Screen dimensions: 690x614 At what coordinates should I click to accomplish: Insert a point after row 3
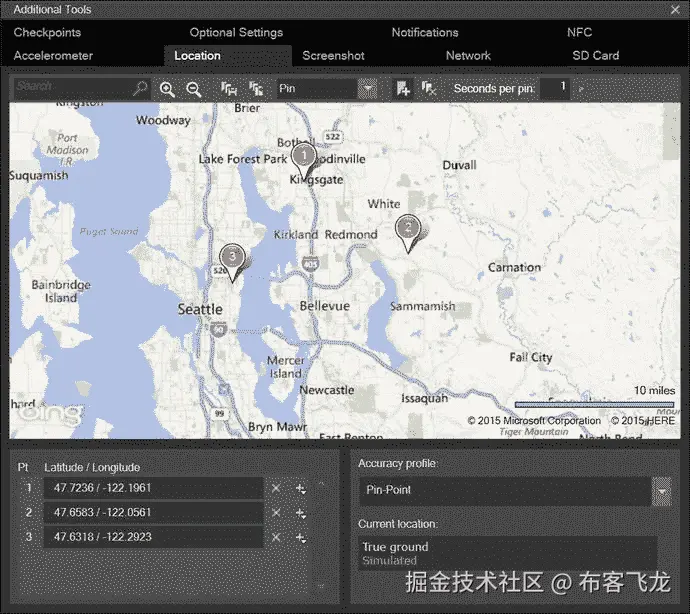301,538
